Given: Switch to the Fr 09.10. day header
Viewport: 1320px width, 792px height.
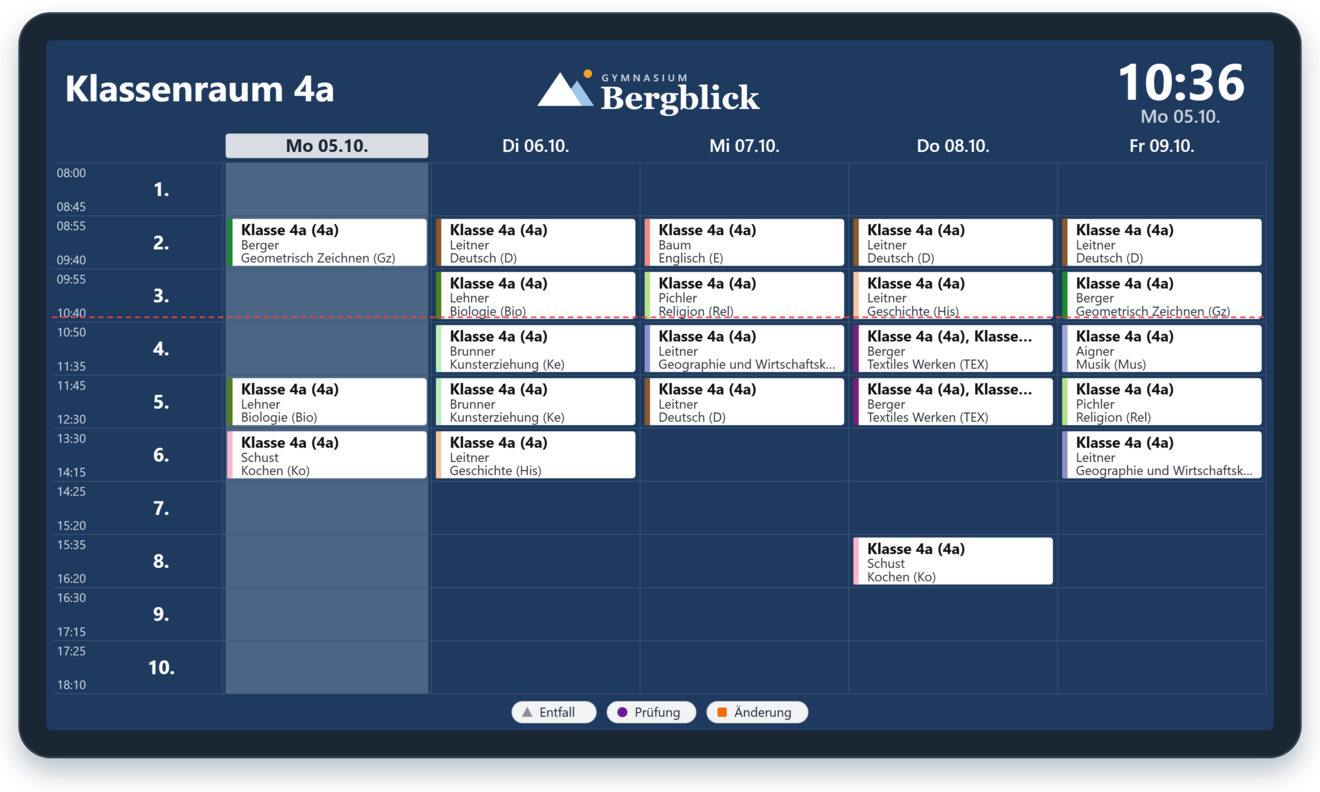Looking at the screenshot, I should (1162, 146).
